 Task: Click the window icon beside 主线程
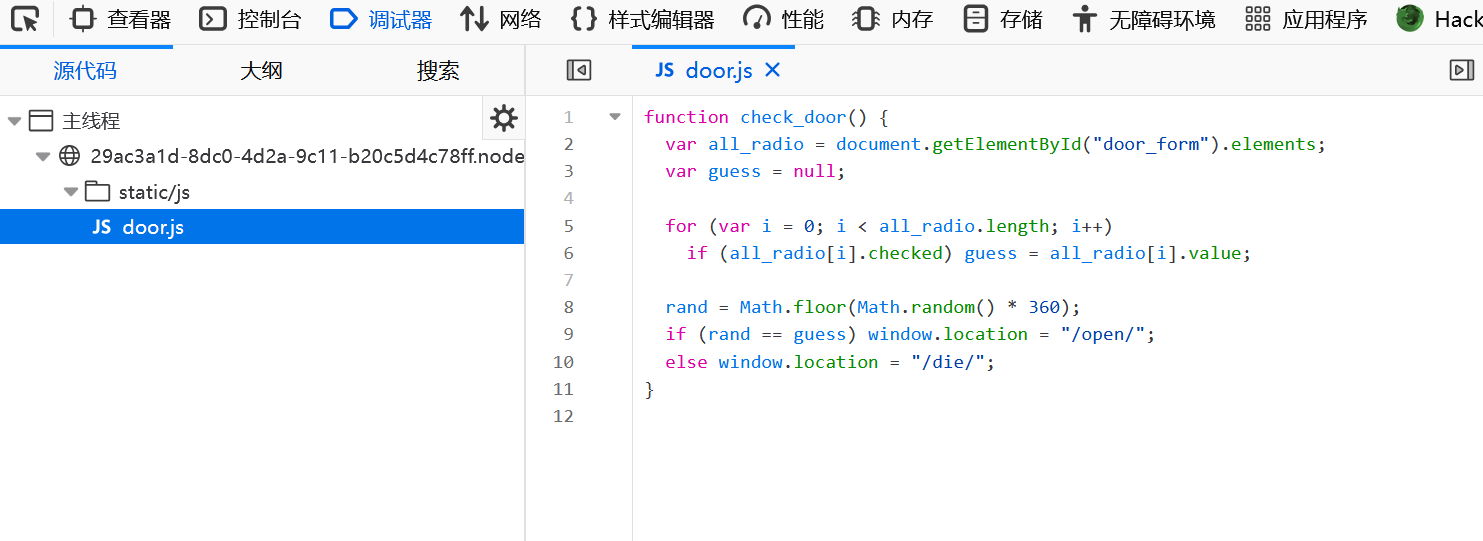[x=41, y=121]
